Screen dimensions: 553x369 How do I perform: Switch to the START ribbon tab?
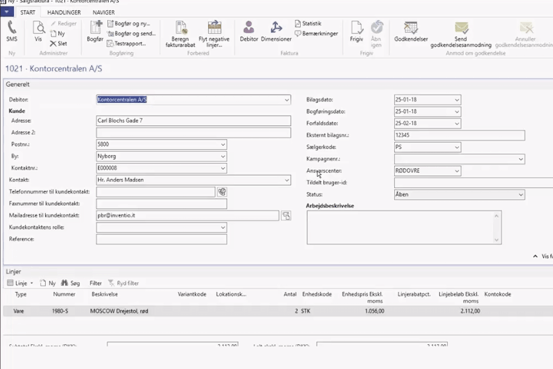[x=28, y=12]
